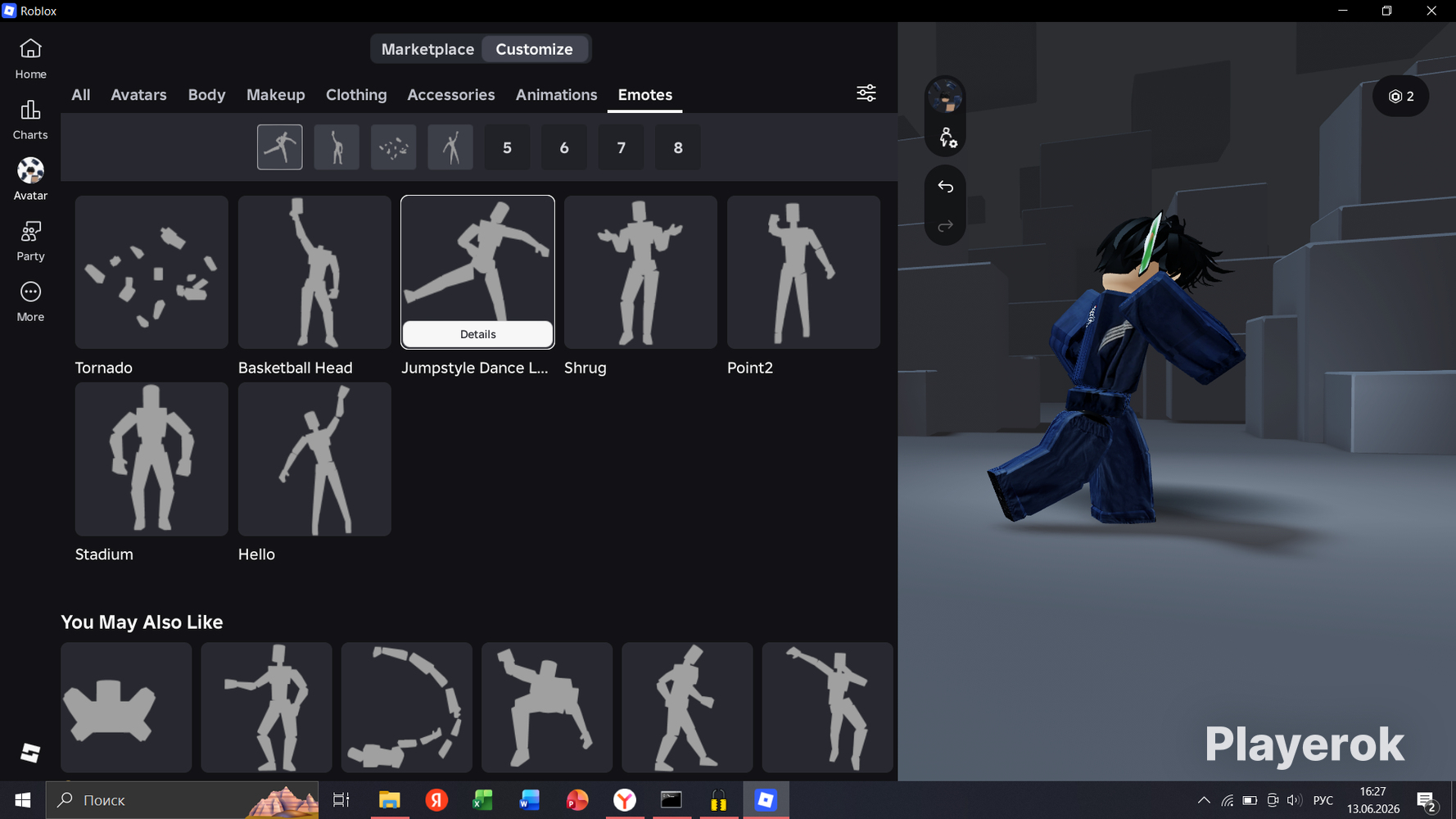Open the Party section in sidebar
Screen dimensions: 1456x819
30,241
